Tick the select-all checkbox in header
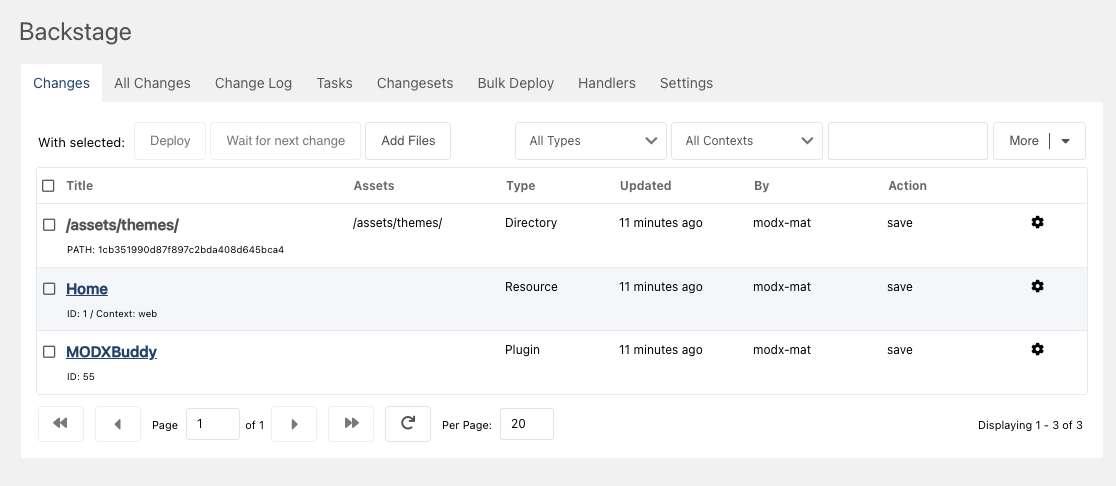Viewport: 1116px width, 486px height. (48, 186)
